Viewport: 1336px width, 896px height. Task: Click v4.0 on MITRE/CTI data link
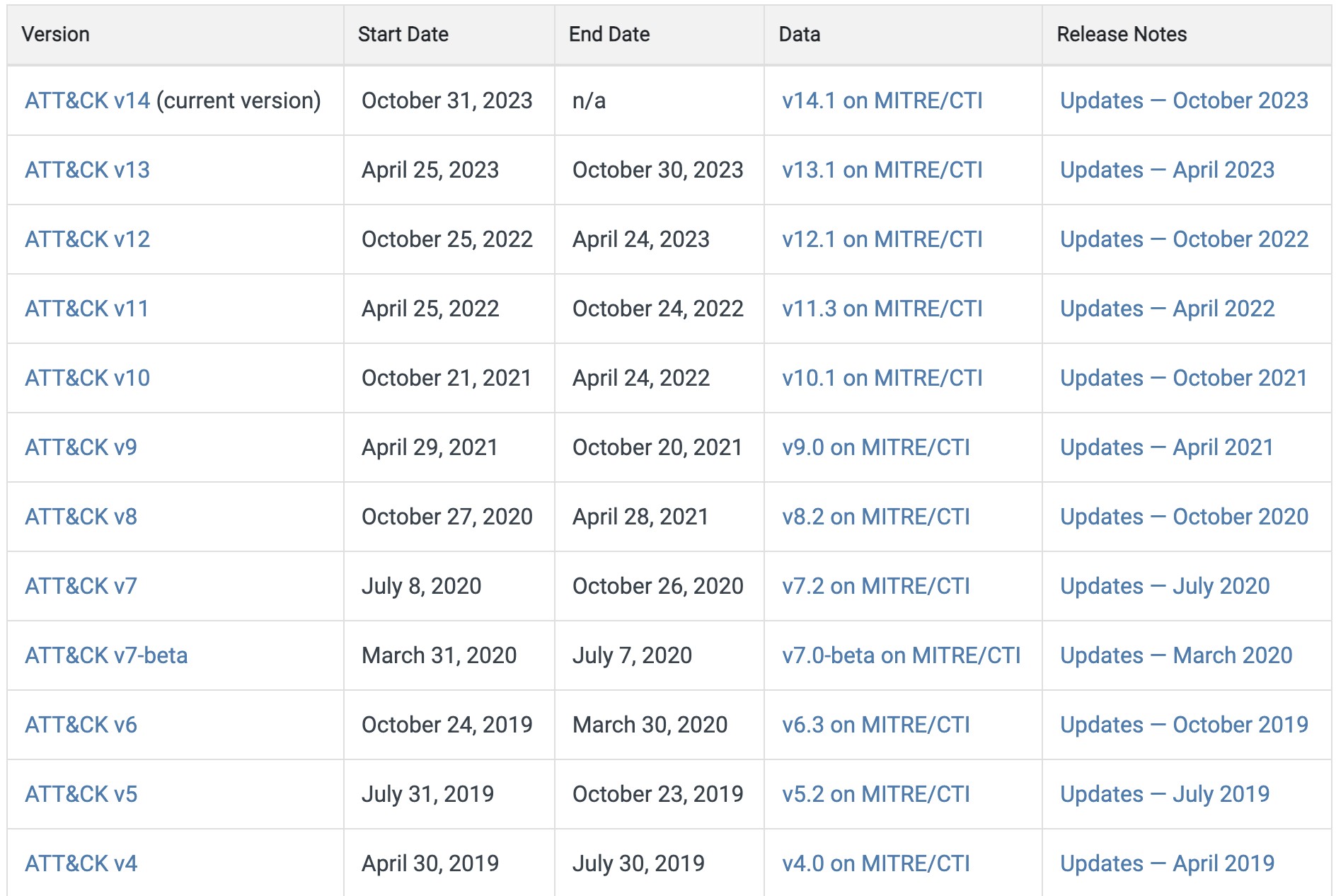click(x=876, y=863)
